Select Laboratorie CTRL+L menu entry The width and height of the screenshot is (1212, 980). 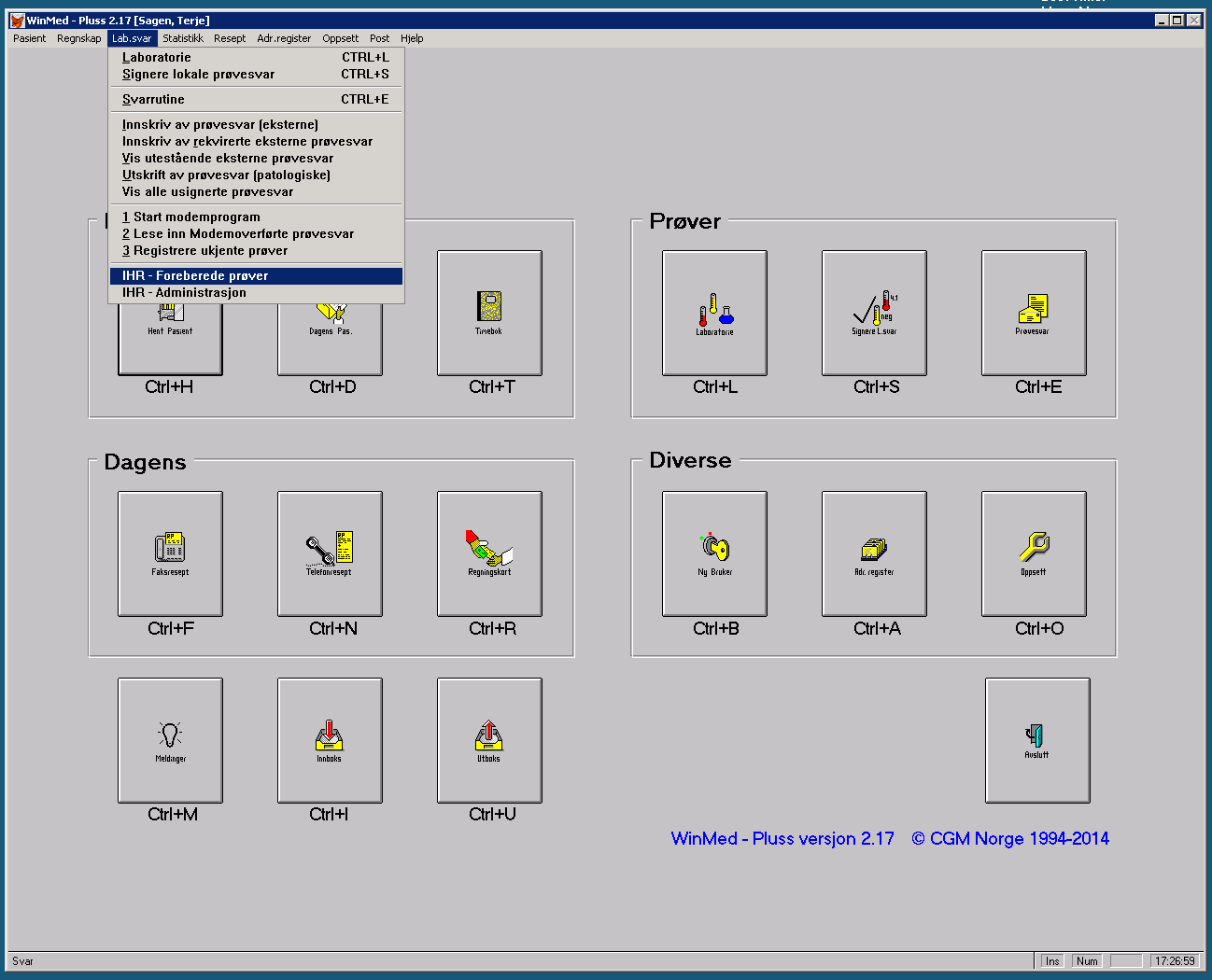256,57
